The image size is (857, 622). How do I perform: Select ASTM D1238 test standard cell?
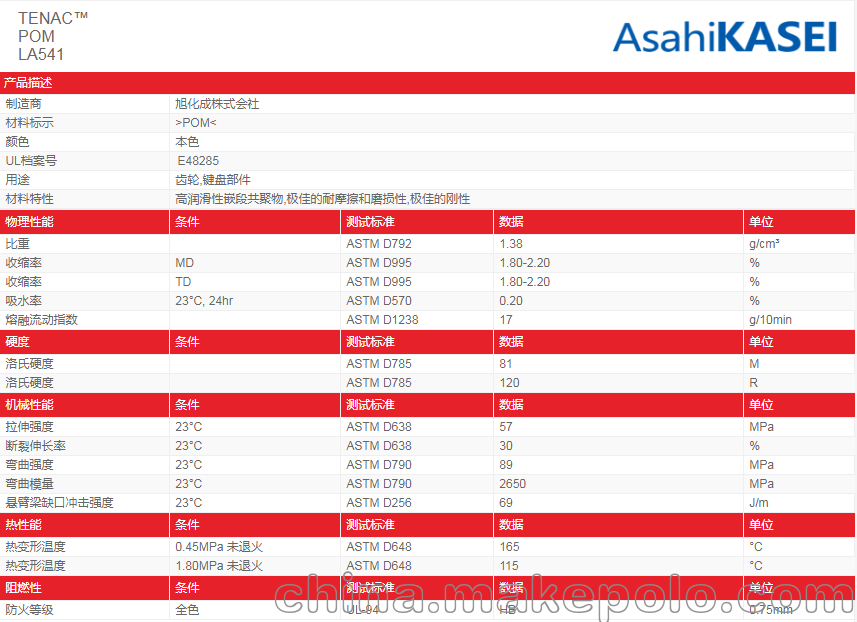382,320
